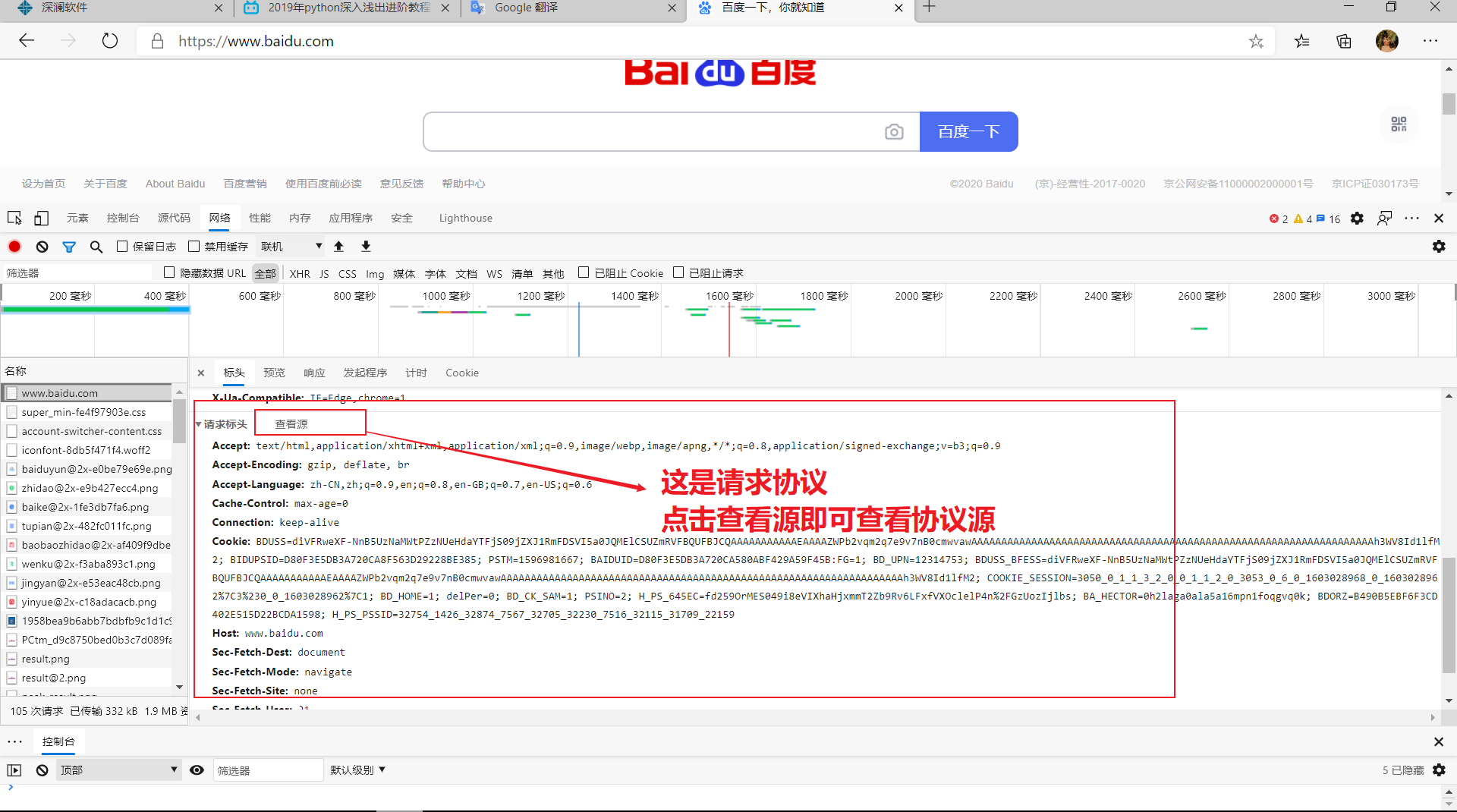Collapse the request headers section
Viewport: 1457px width, 812px height.
(199, 424)
